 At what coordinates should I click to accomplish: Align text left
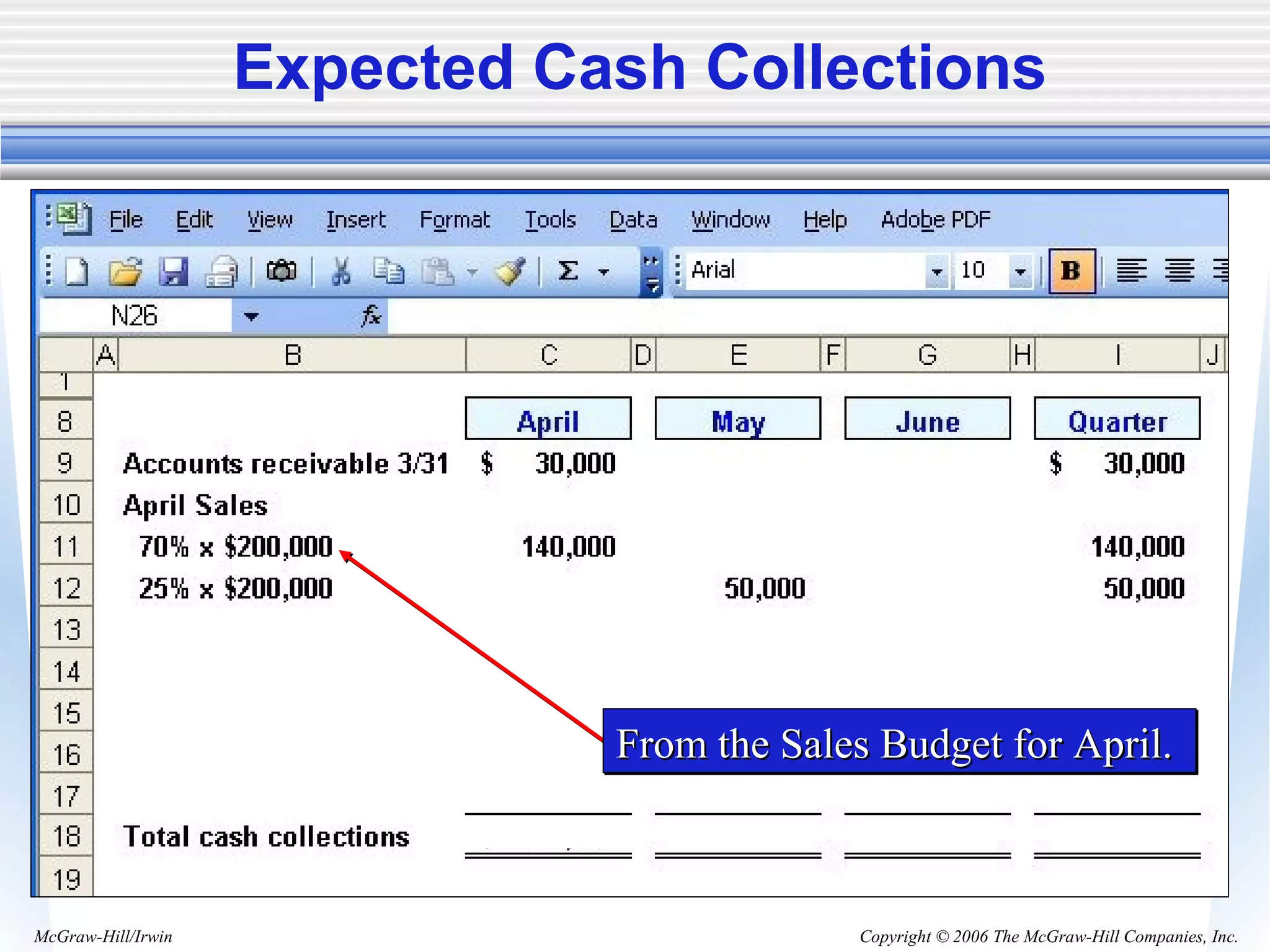(1131, 271)
